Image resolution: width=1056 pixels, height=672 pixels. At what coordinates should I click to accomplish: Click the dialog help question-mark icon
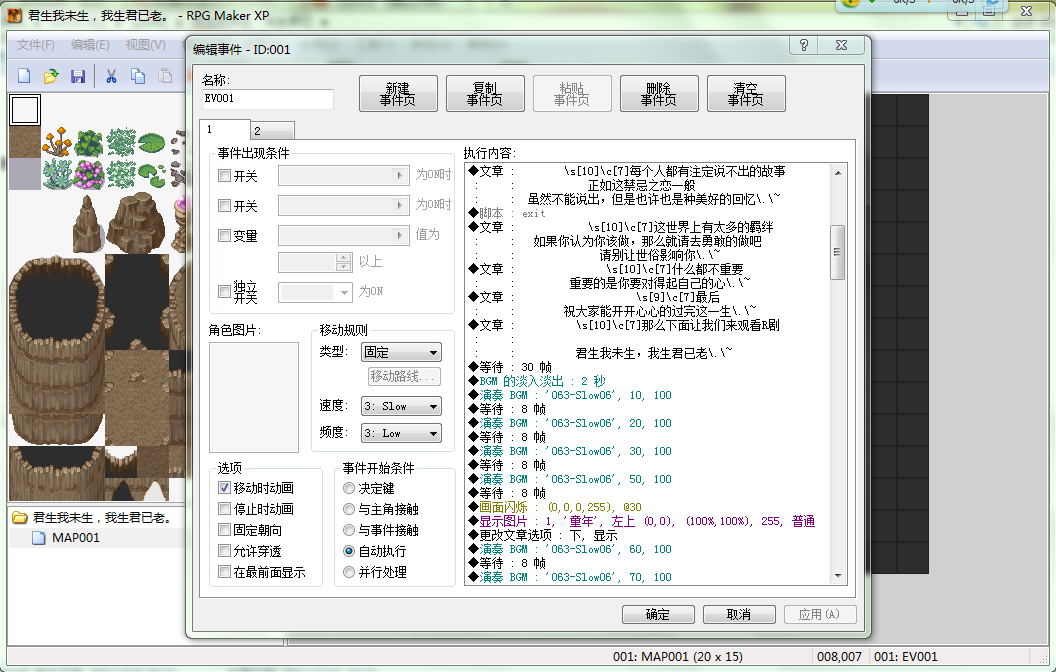803,45
